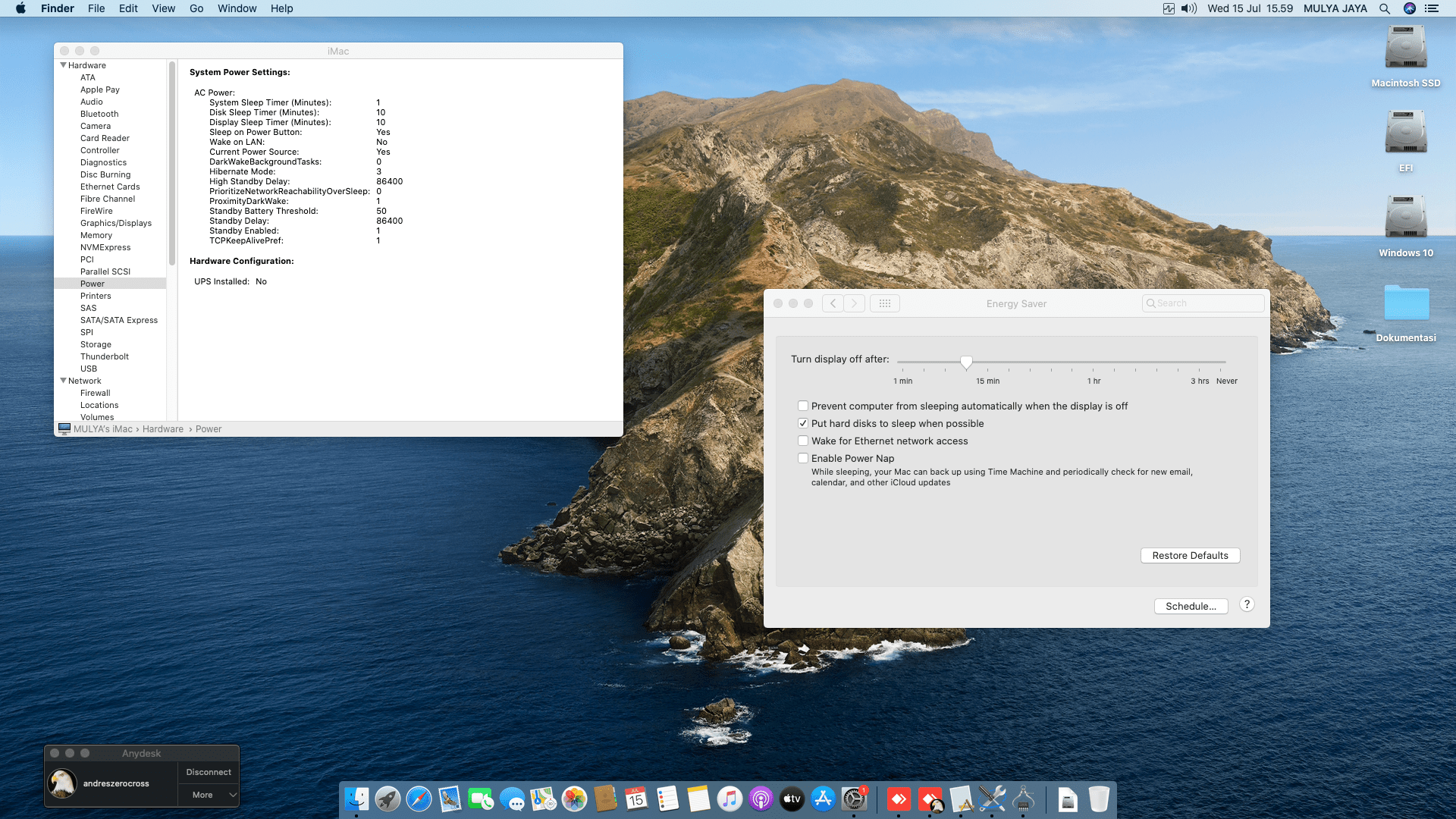The image size is (1456, 819).
Task: Enable Wake for Ethernet network access
Action: [803, 441]
